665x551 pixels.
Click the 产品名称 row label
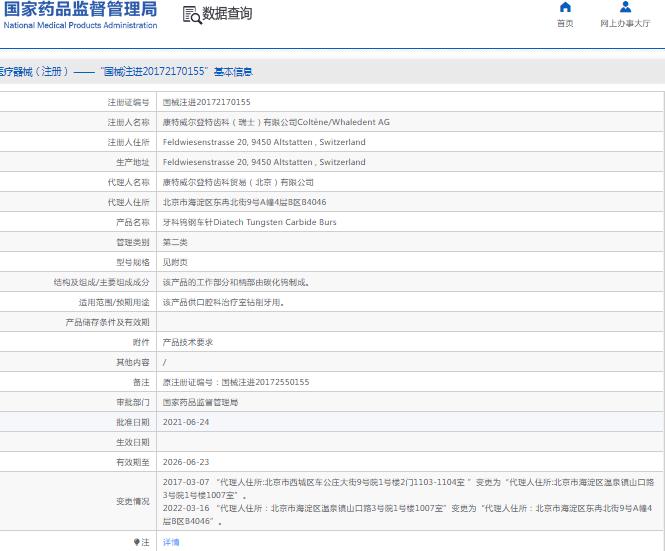pyautogui.click(x=132, y=222)
